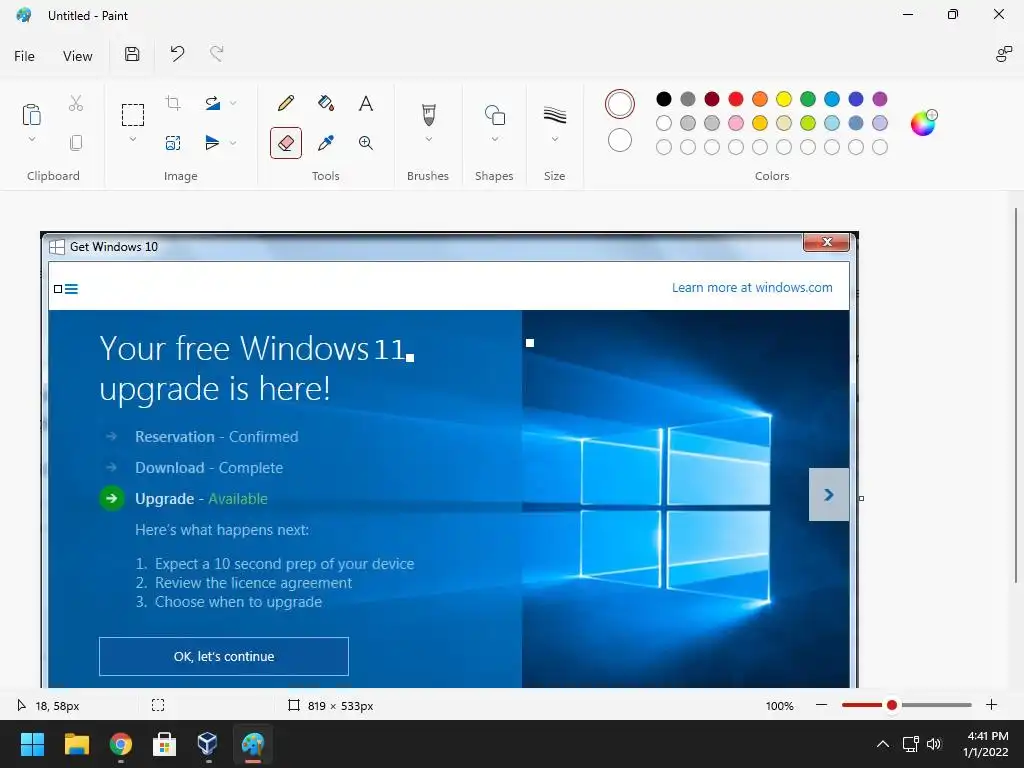The height and width of the screenshot is (768, 1024).
Task: Click the Rotate icon
Action: pyautogui.click(x=212, y=103)
